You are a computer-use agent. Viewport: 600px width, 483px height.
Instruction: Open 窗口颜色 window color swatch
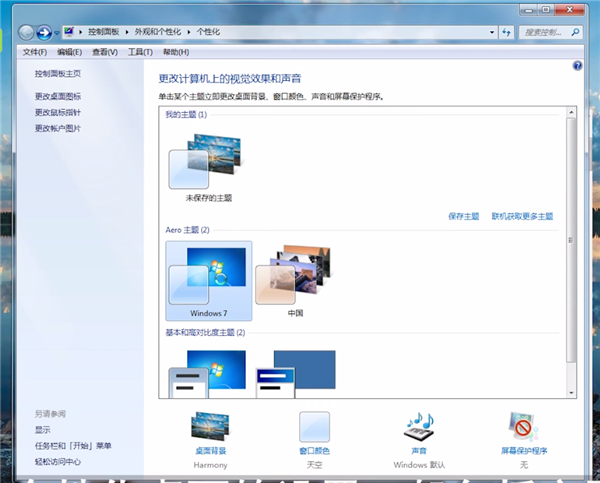pos(314,427)
